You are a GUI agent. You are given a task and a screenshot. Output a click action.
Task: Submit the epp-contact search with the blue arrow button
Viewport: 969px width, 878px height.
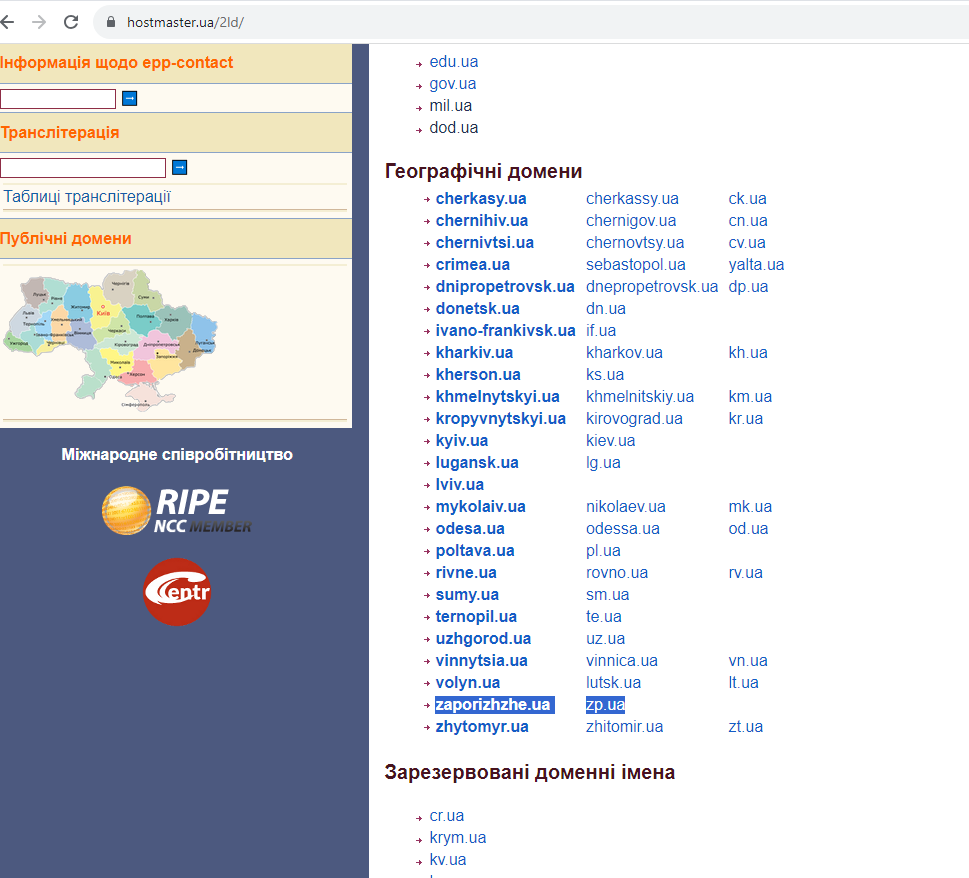pyautogui.click(x=129, y=98)
